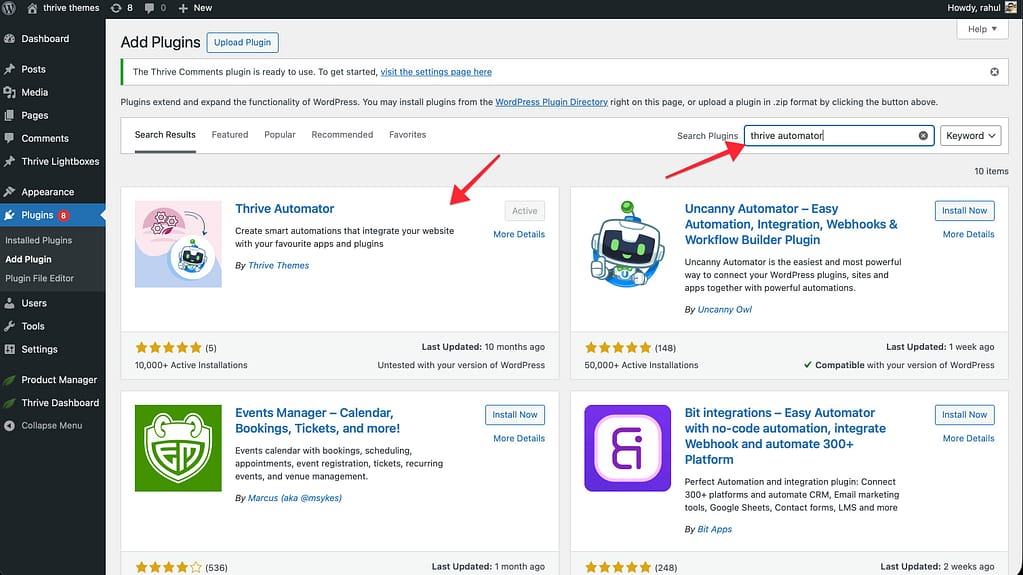The image size is (1023, 575).
Task: Switch to the Featured tab
Action: pyautogui.click(x=229, y=135)
